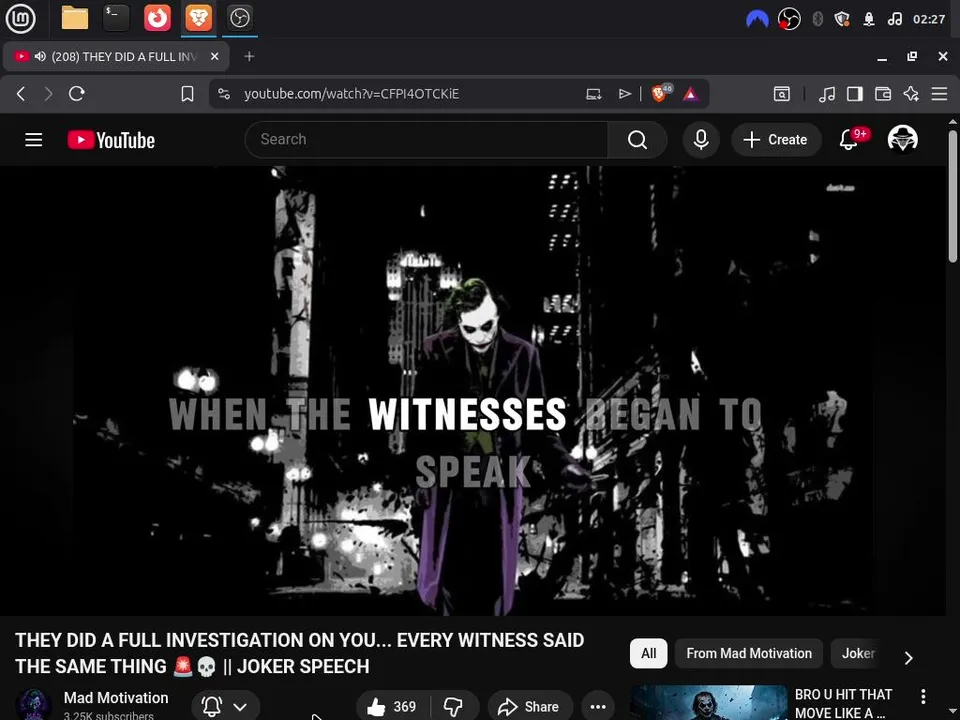
Task: Select the From Mad Motivation chip
Action: point(749,653)
